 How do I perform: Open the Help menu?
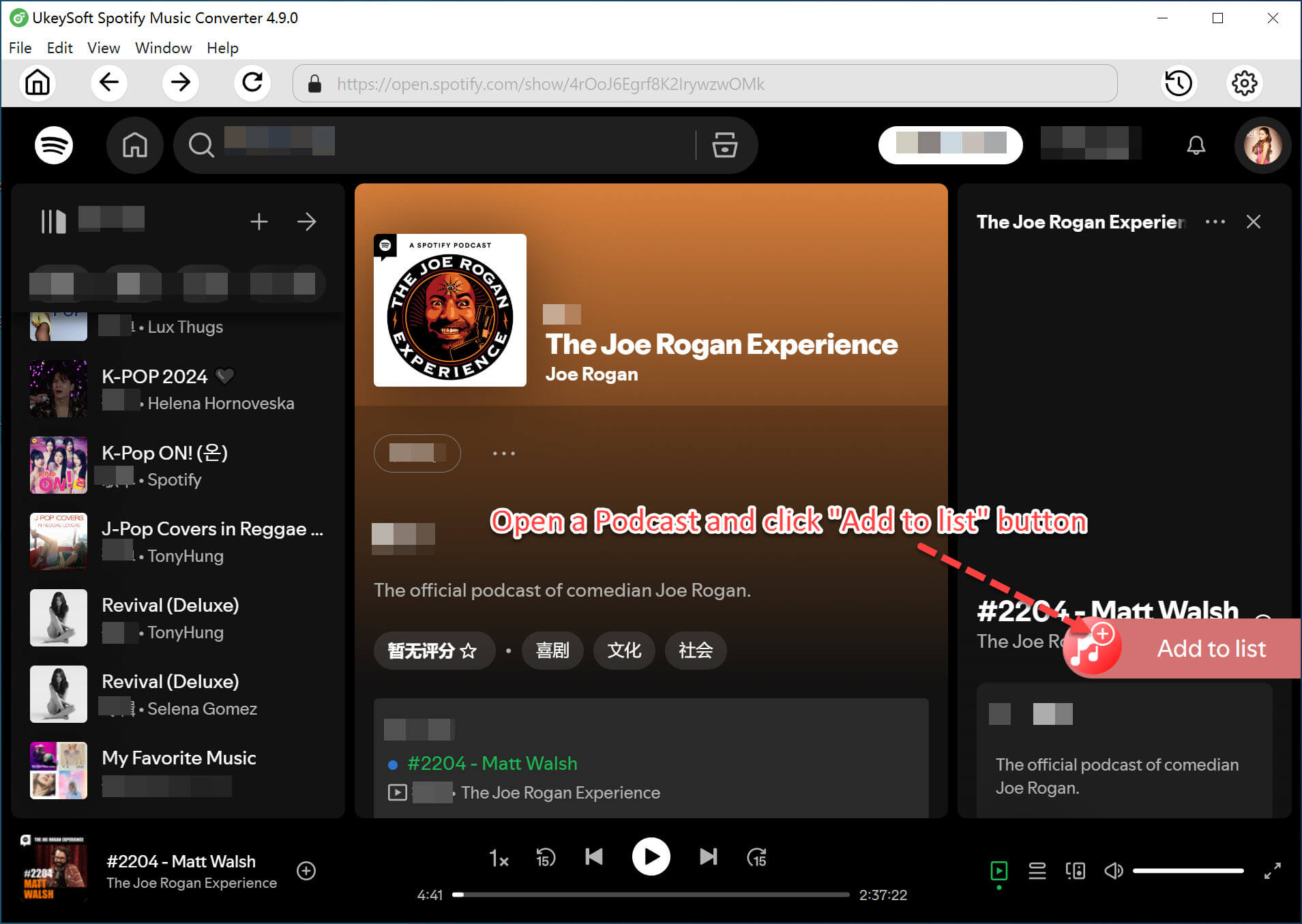pyautogui.click(x=223, y=48)
